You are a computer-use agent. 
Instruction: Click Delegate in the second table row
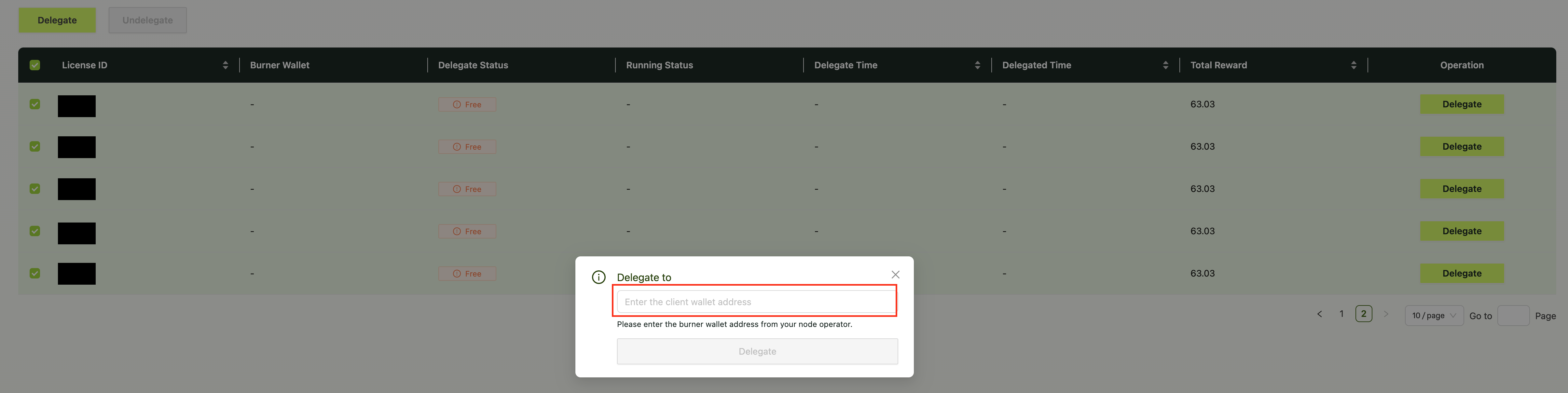[1462, 147]
